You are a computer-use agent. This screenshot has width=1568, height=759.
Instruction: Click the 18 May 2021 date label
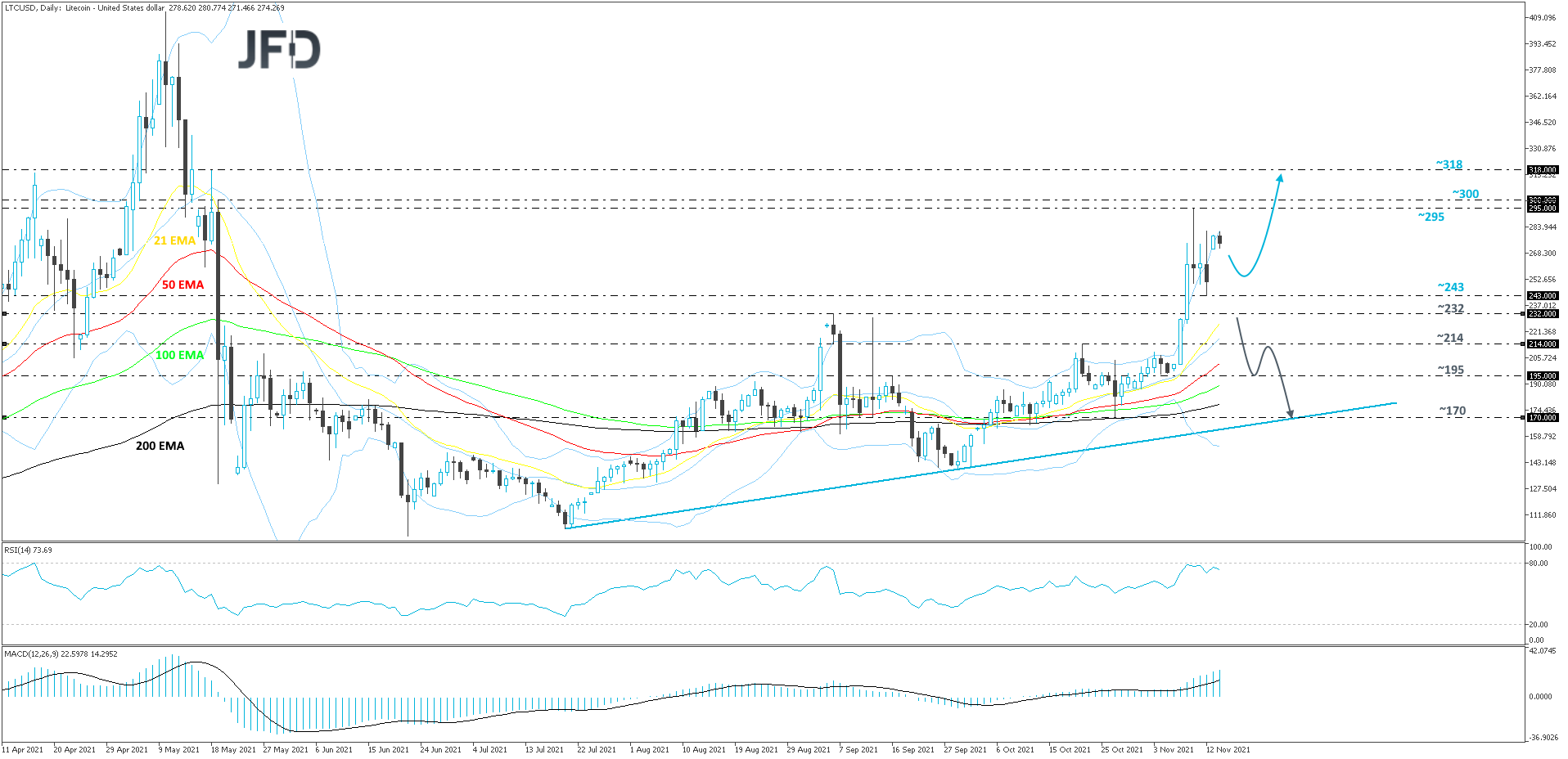click(233, 749)
